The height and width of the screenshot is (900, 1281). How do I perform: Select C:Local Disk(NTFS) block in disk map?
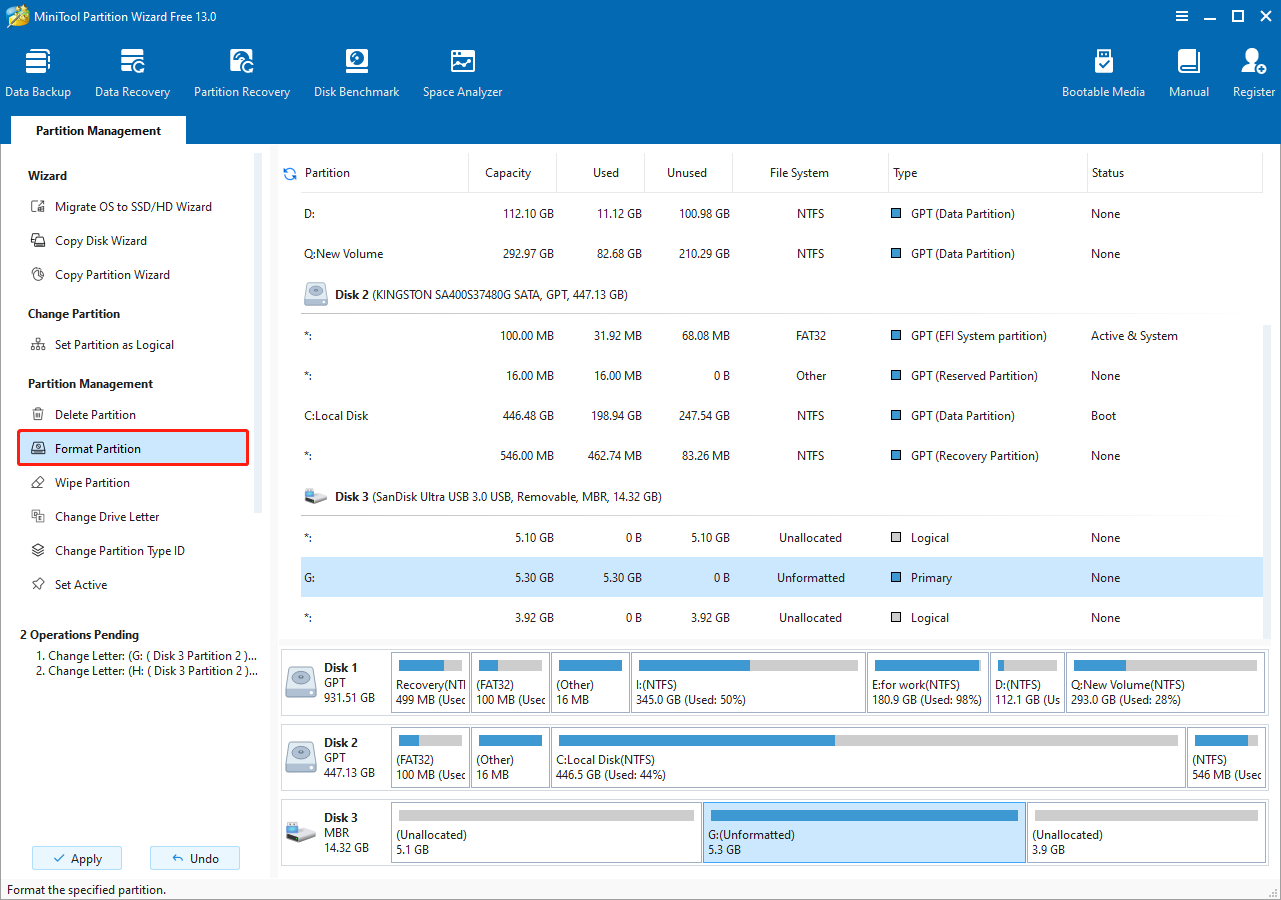pos(868,757)
